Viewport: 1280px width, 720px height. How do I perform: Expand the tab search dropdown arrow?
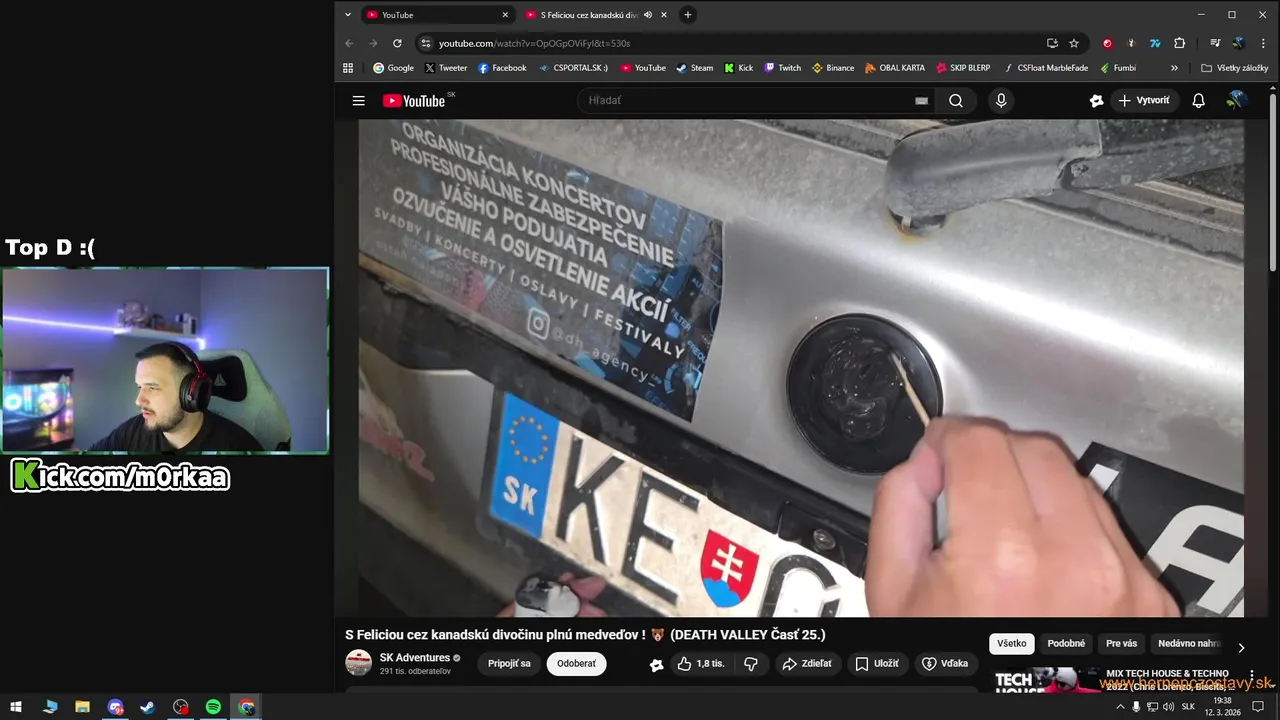tap(347, 15)
